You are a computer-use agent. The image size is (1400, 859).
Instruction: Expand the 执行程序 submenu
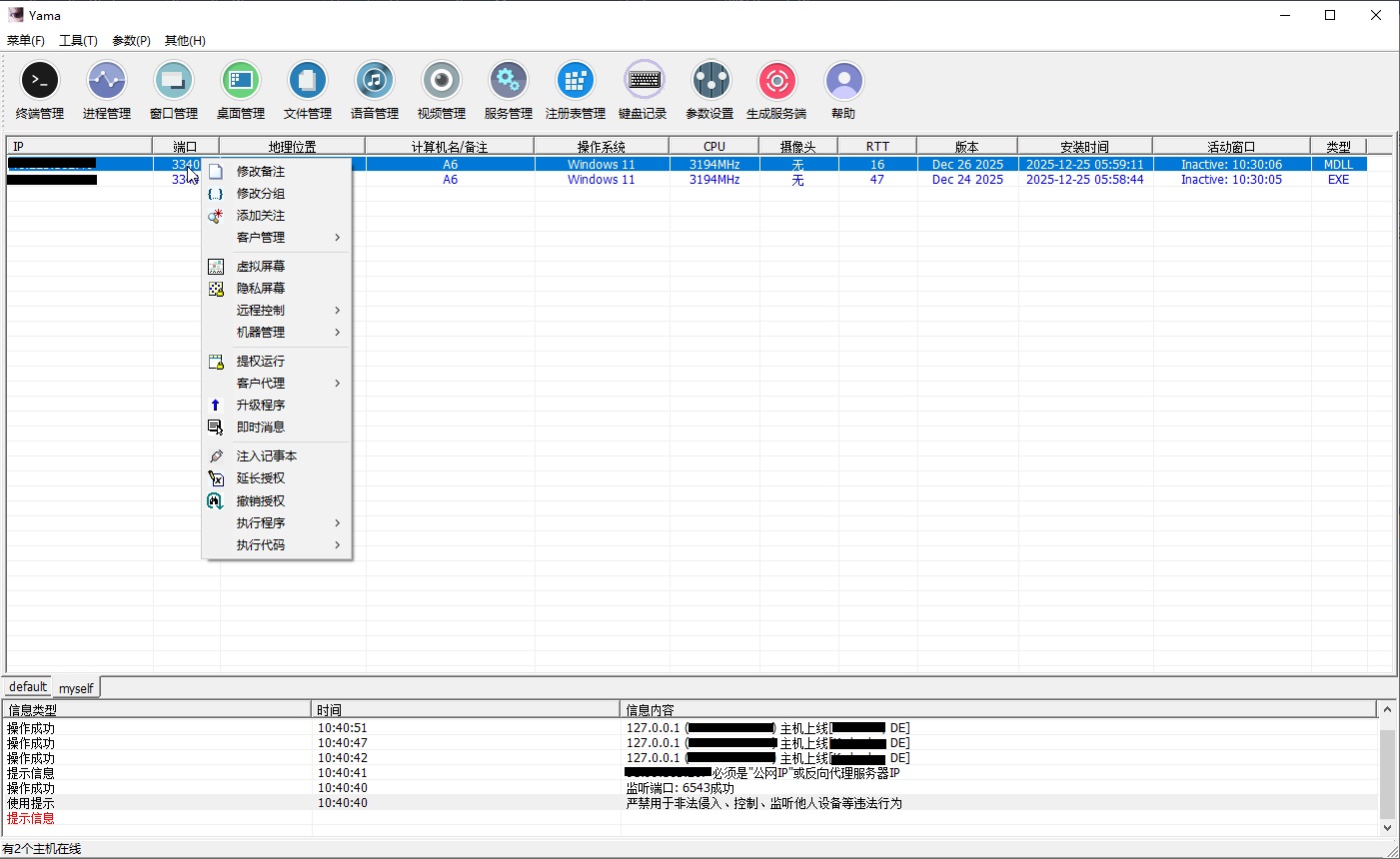tap(261, 522)
